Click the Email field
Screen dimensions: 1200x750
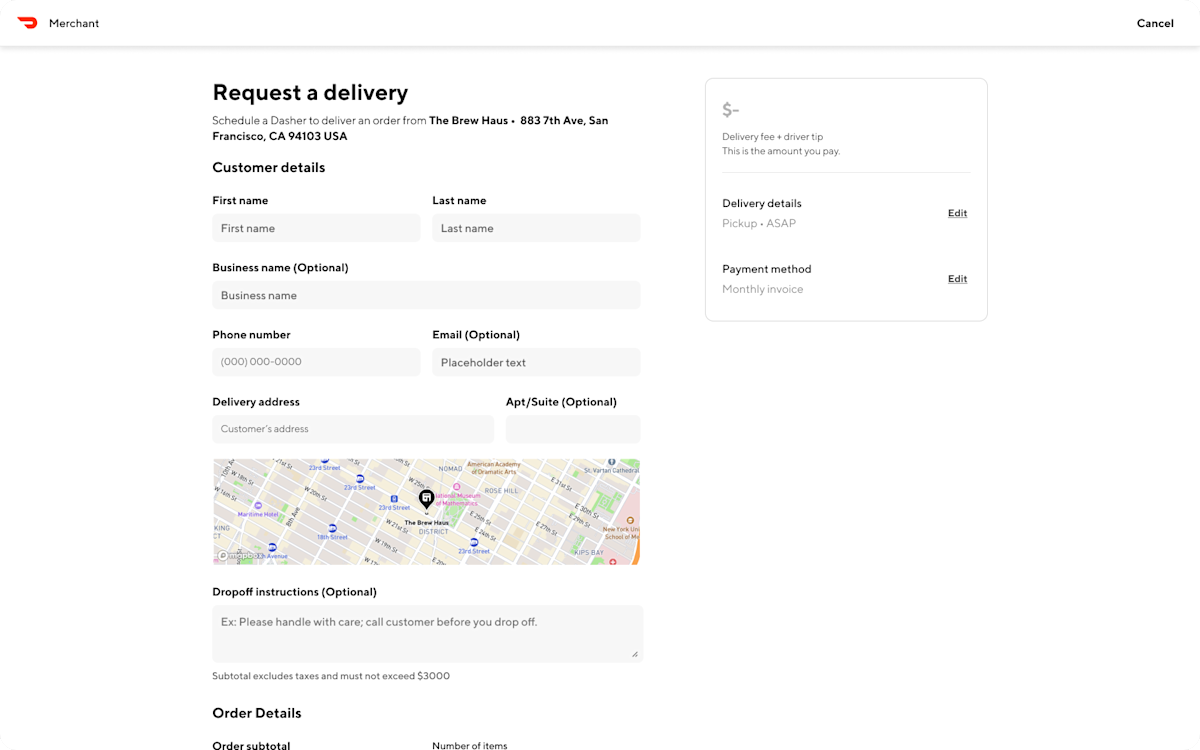coord(536,362)
